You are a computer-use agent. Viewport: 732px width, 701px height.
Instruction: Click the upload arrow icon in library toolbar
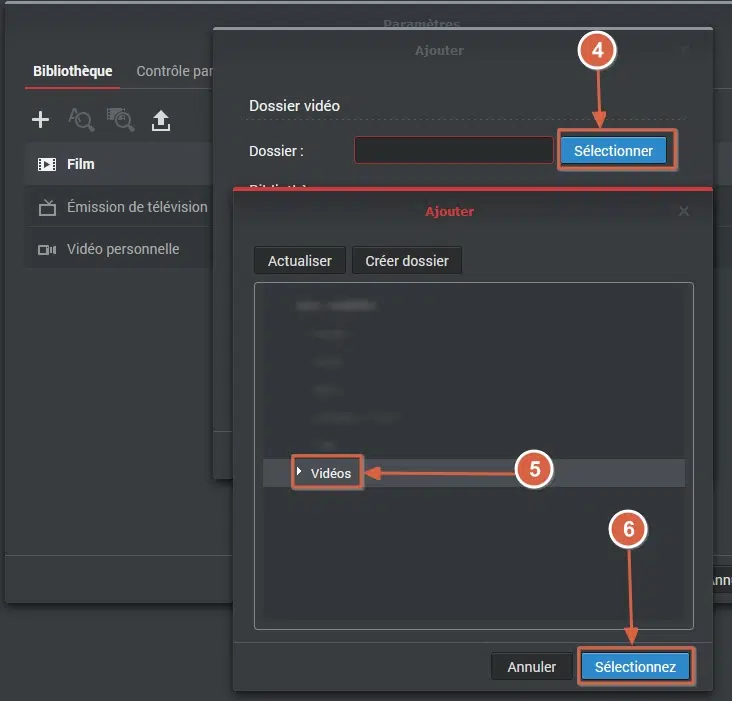pyautogui.click(x=161, y=121)
